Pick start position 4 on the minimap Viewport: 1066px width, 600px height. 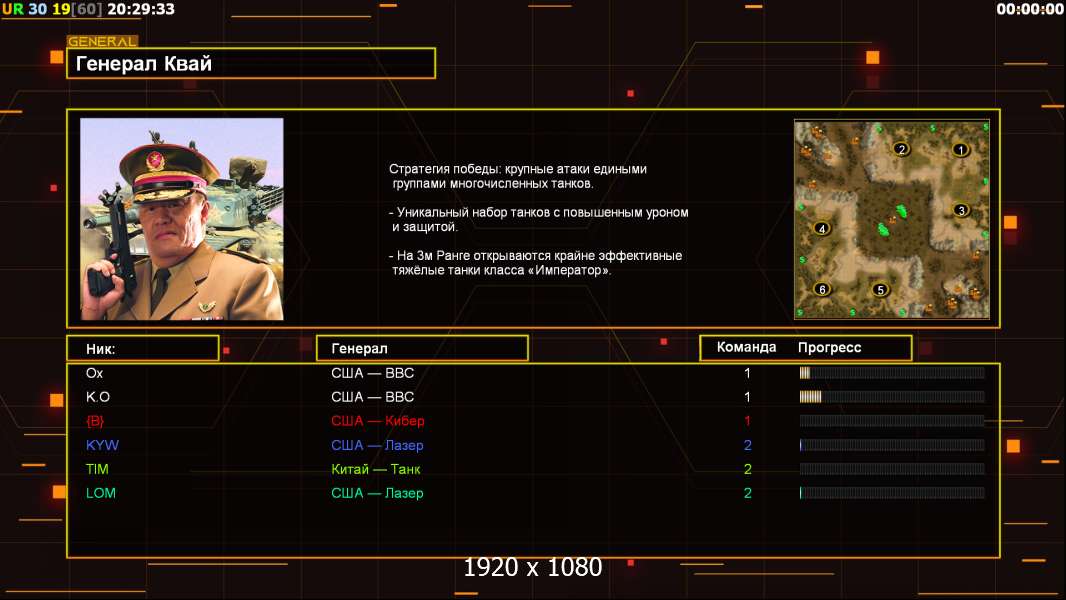(822, 228)
